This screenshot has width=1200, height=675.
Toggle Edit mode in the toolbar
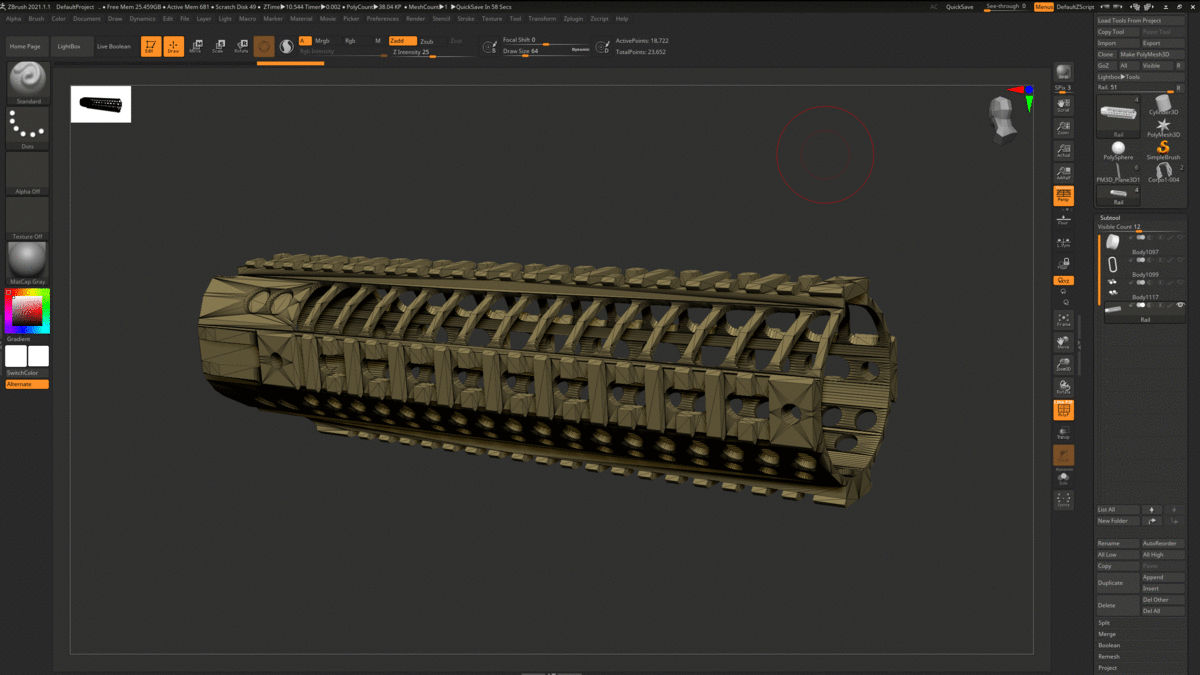click(152, 46)
